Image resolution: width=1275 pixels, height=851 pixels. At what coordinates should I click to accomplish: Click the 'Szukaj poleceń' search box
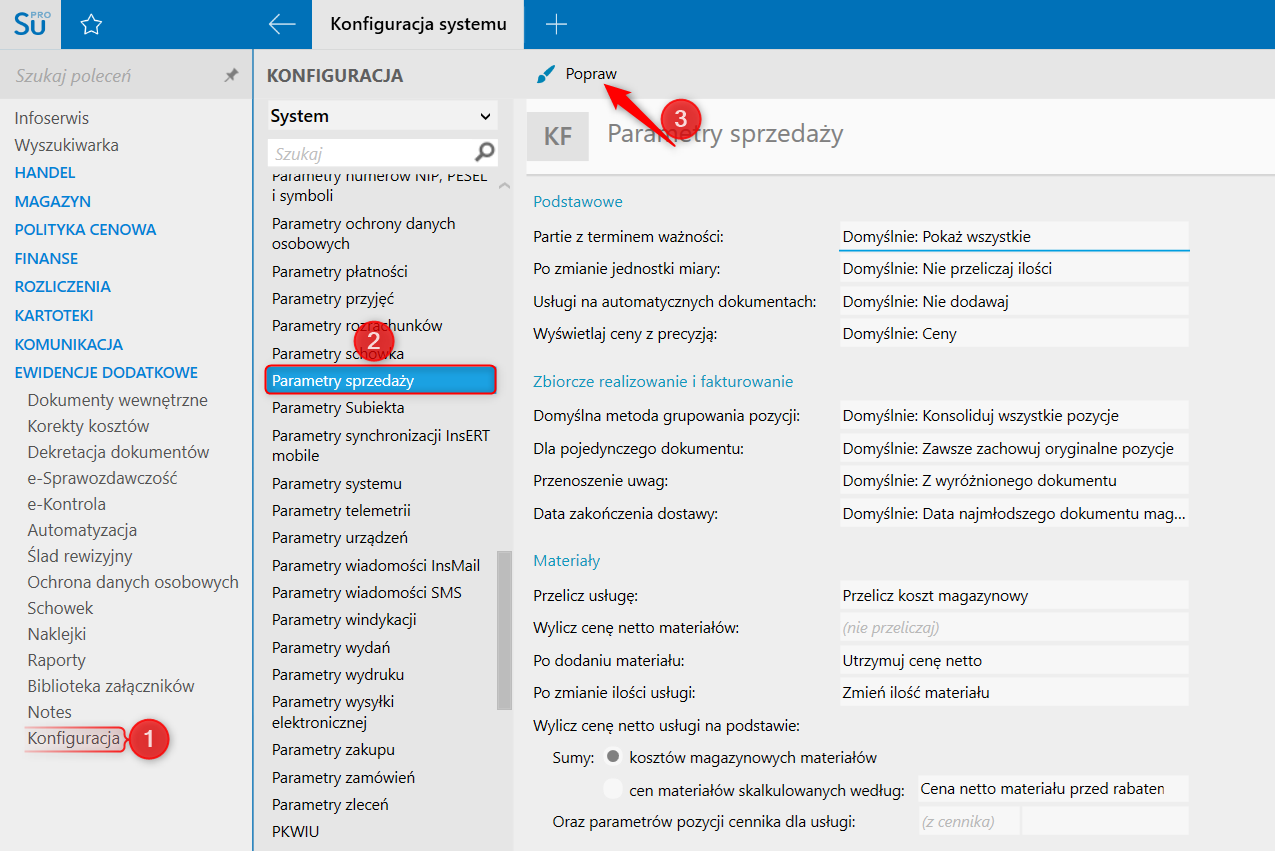(x=110, y=76)
